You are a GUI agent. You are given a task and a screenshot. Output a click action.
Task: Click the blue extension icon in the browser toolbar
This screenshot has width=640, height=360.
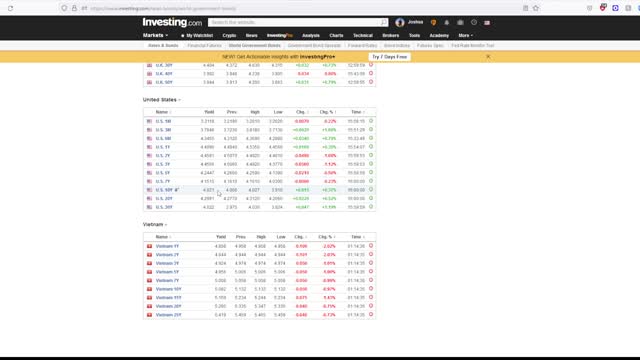615,8
